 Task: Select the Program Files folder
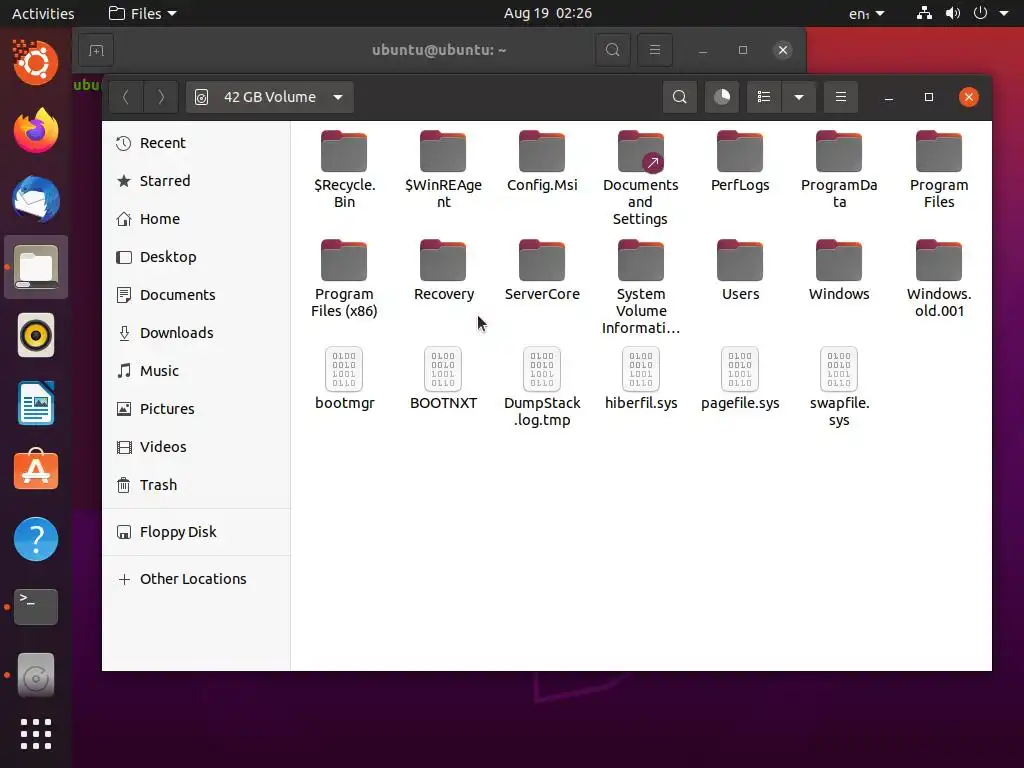point(938,170)
